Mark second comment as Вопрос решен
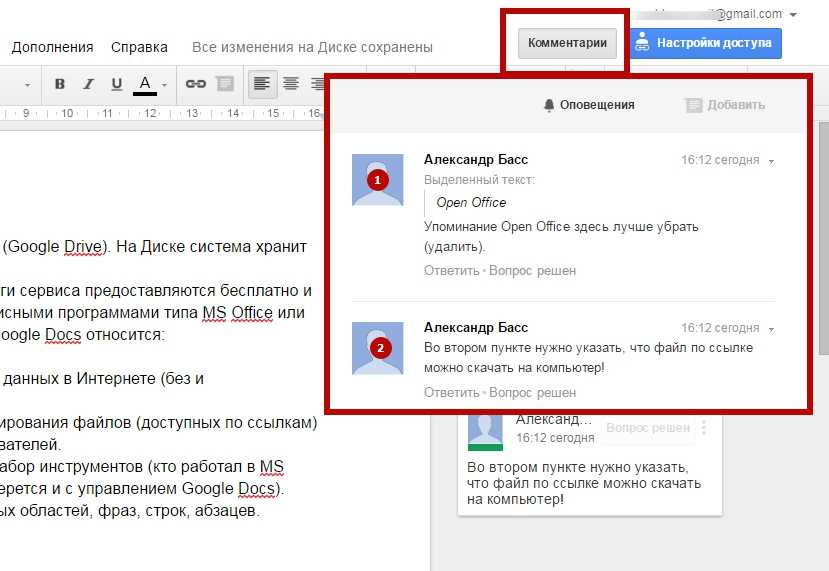The width and height of the screenshot is (829, 571). 532,393
